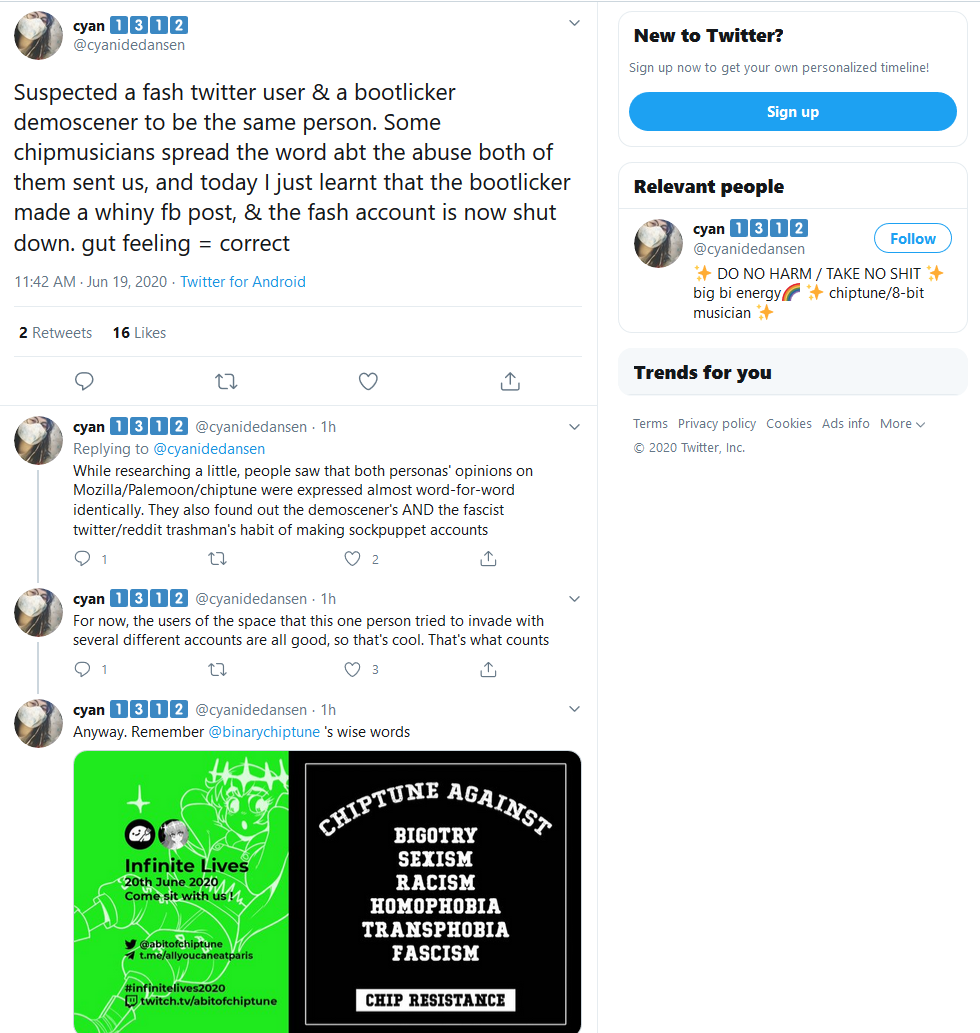Image resolution: width=980 pixels, height=1033 pixels.
Task: Like the reply about Mozilla/Palemoon opinions
Action: point(352,559)
